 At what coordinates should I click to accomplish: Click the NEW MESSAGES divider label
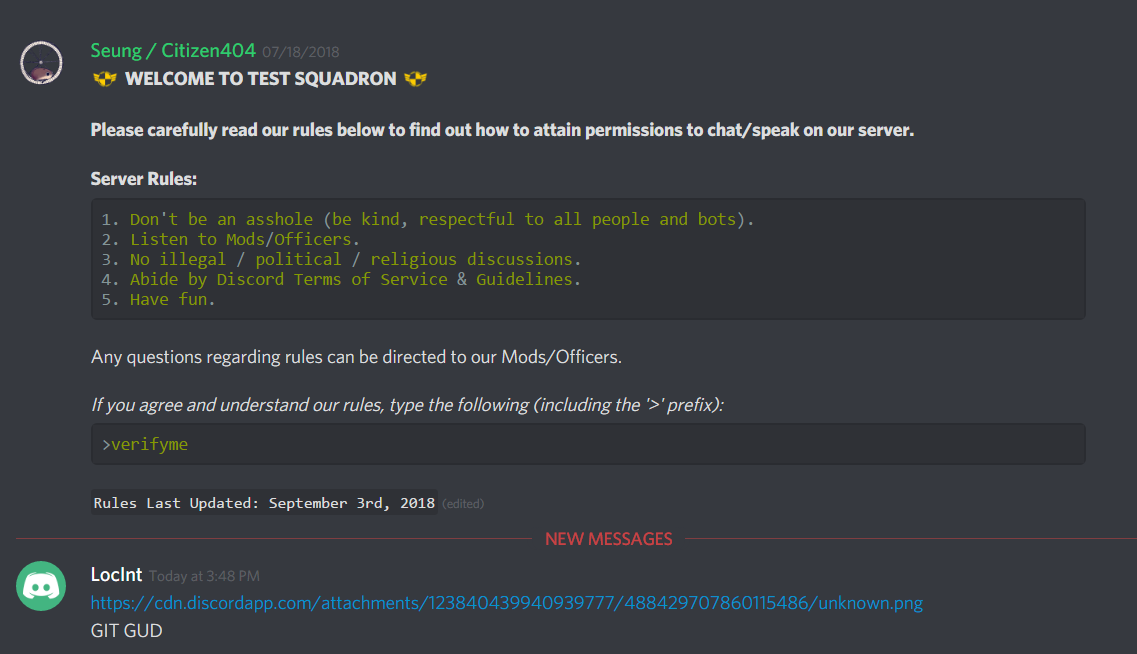click(608, 539)
